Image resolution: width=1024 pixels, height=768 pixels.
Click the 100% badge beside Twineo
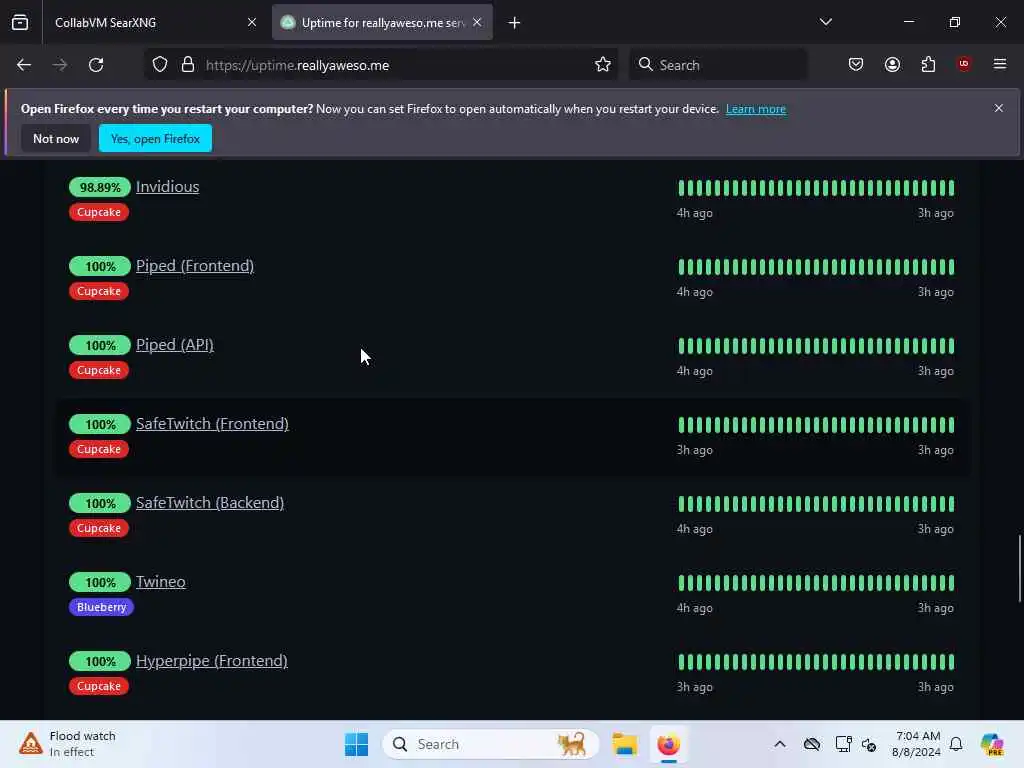(100, 583)
